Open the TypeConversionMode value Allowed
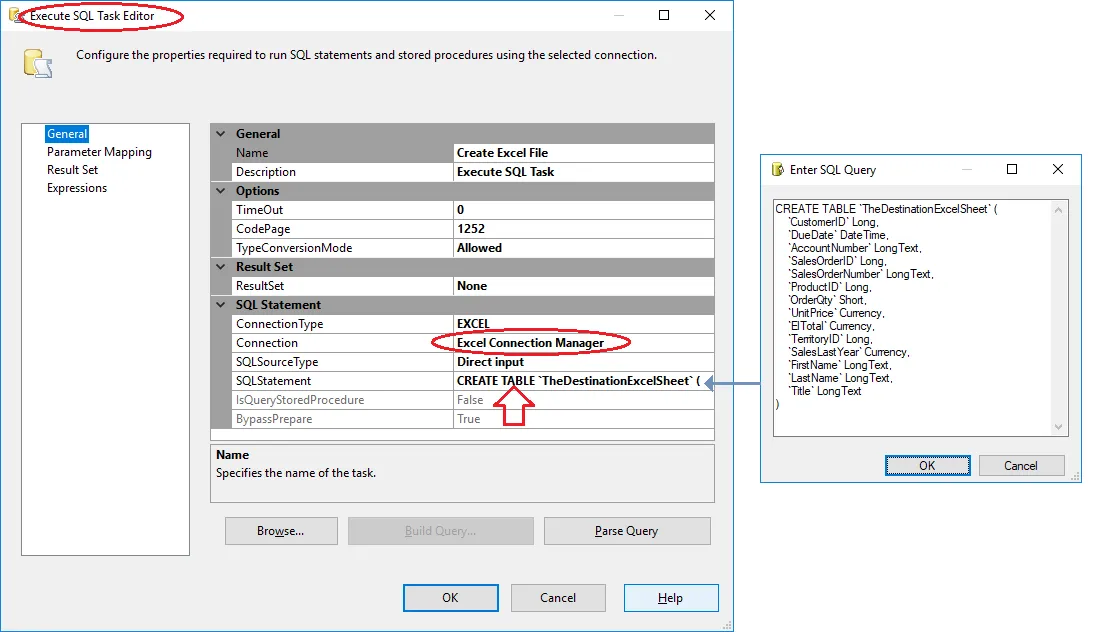Image resolution: width=1104 pixels, height=632 pixels. [x=584, y=248]
